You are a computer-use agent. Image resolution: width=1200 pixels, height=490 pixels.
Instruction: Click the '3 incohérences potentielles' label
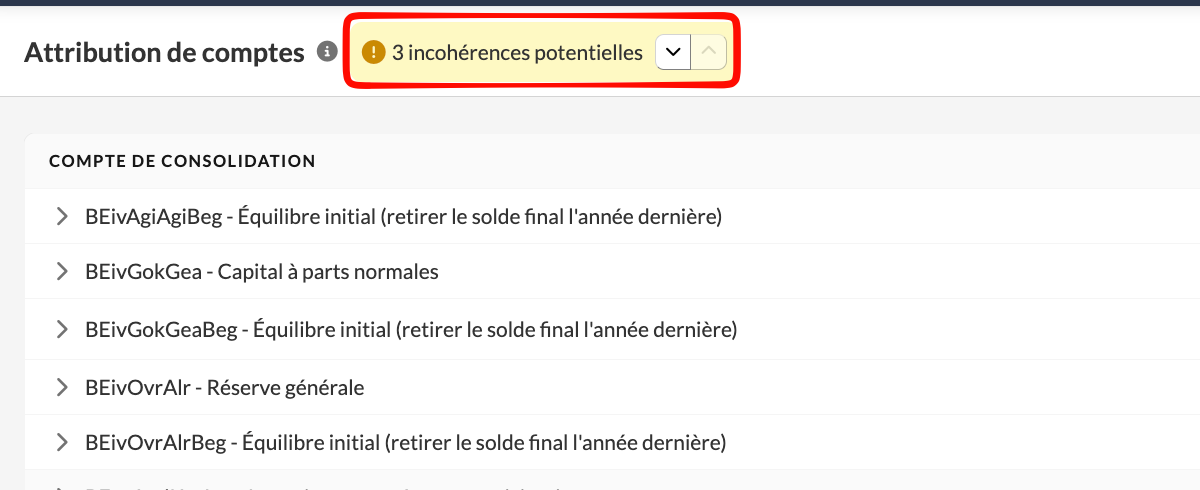517,53
